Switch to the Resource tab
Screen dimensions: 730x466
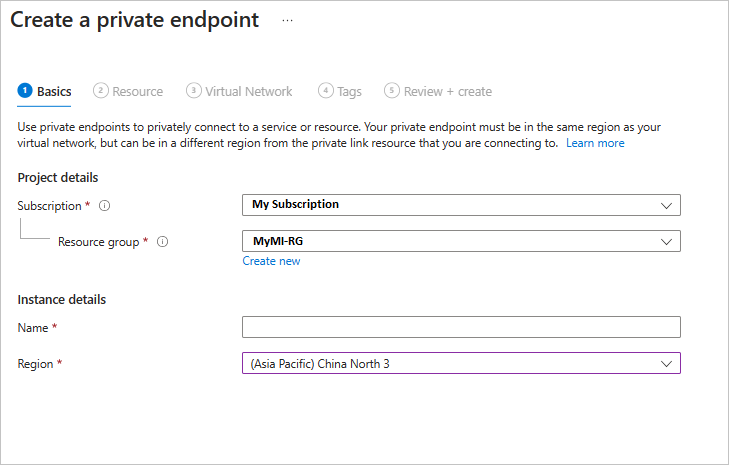coord(137,92)
